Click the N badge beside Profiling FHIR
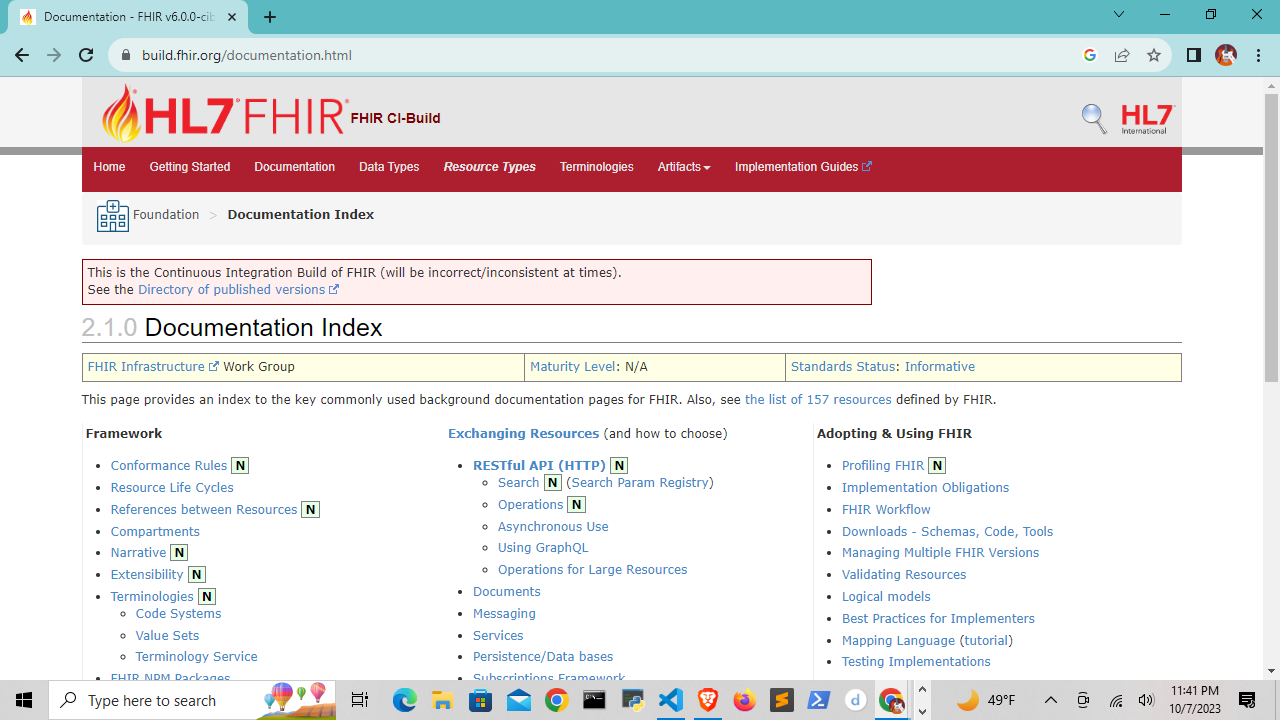The height and width of the screenshot is (720, 1280). click(x=937, y=465)
